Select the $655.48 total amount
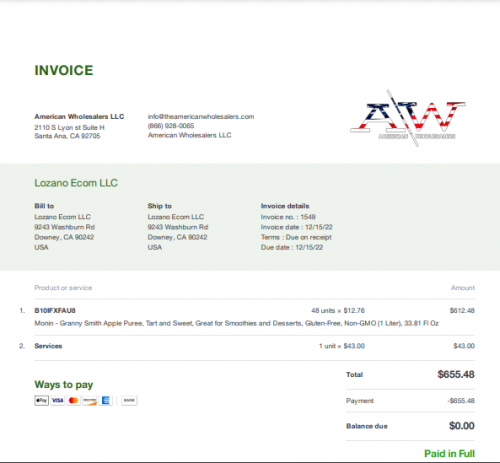 click(456, 374)
